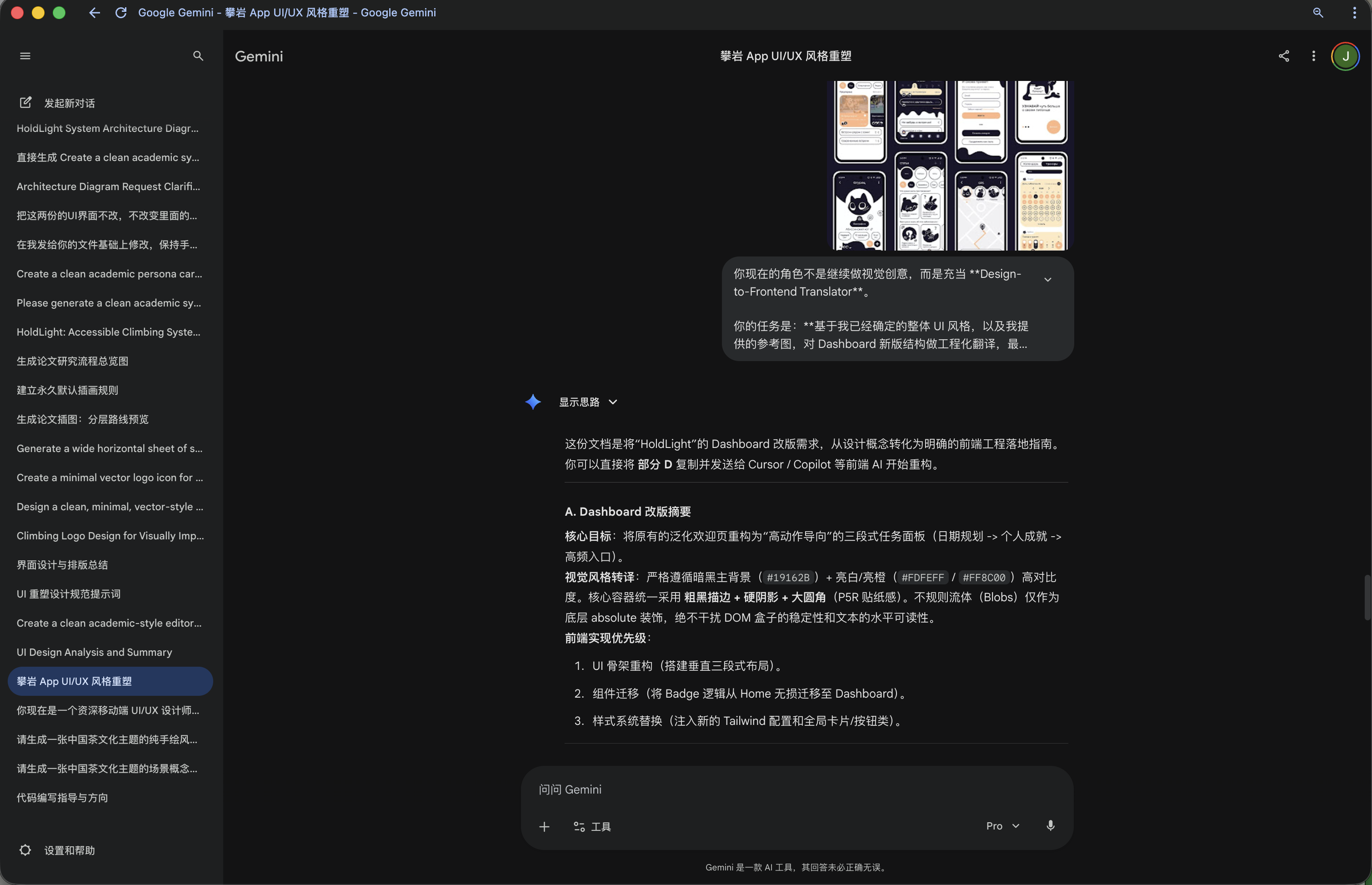1372x885 pixels.
Task: Click the page vertical scrollbar thumb
Action: tap(1367, 597)
